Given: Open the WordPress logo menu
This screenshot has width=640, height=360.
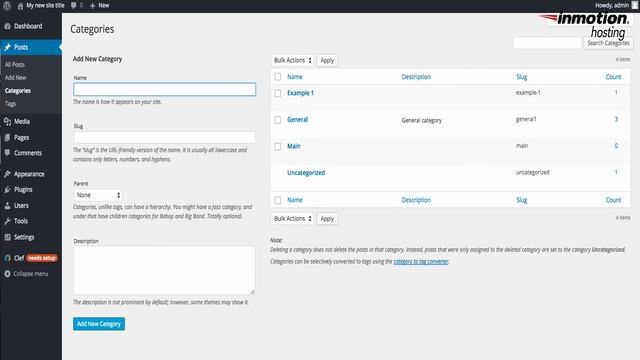Looking at the screenshot, I should [x=7, y=6].
